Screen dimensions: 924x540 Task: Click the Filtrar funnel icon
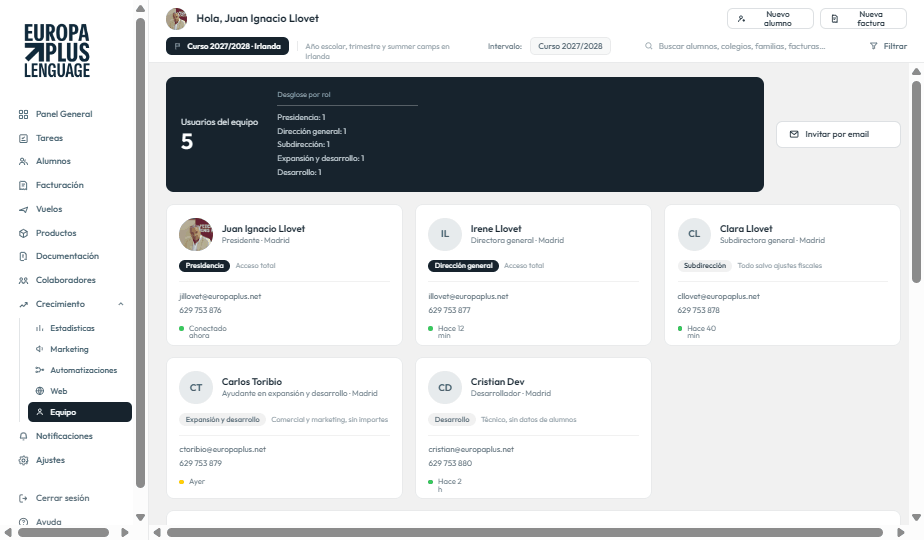(873, 46)
